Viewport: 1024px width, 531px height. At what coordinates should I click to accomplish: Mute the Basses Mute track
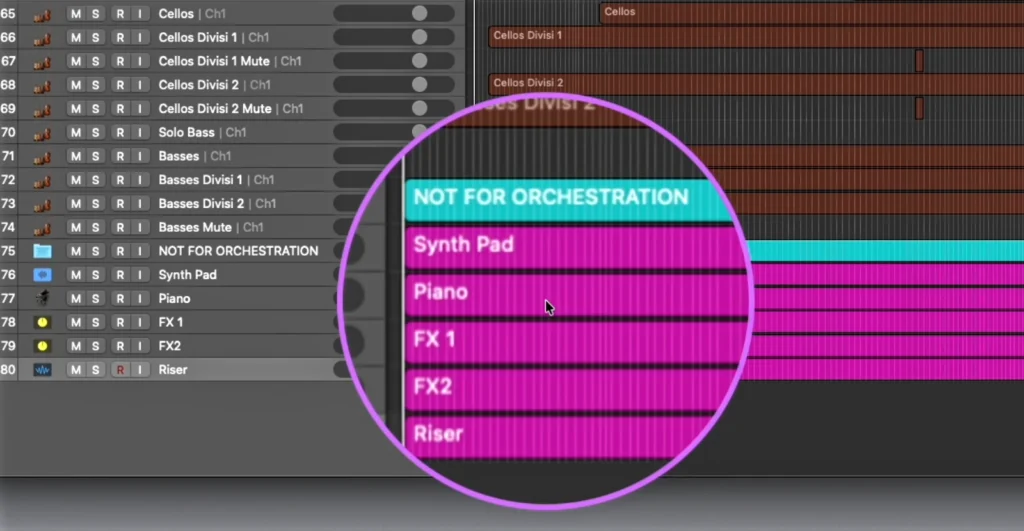[76, 227]
